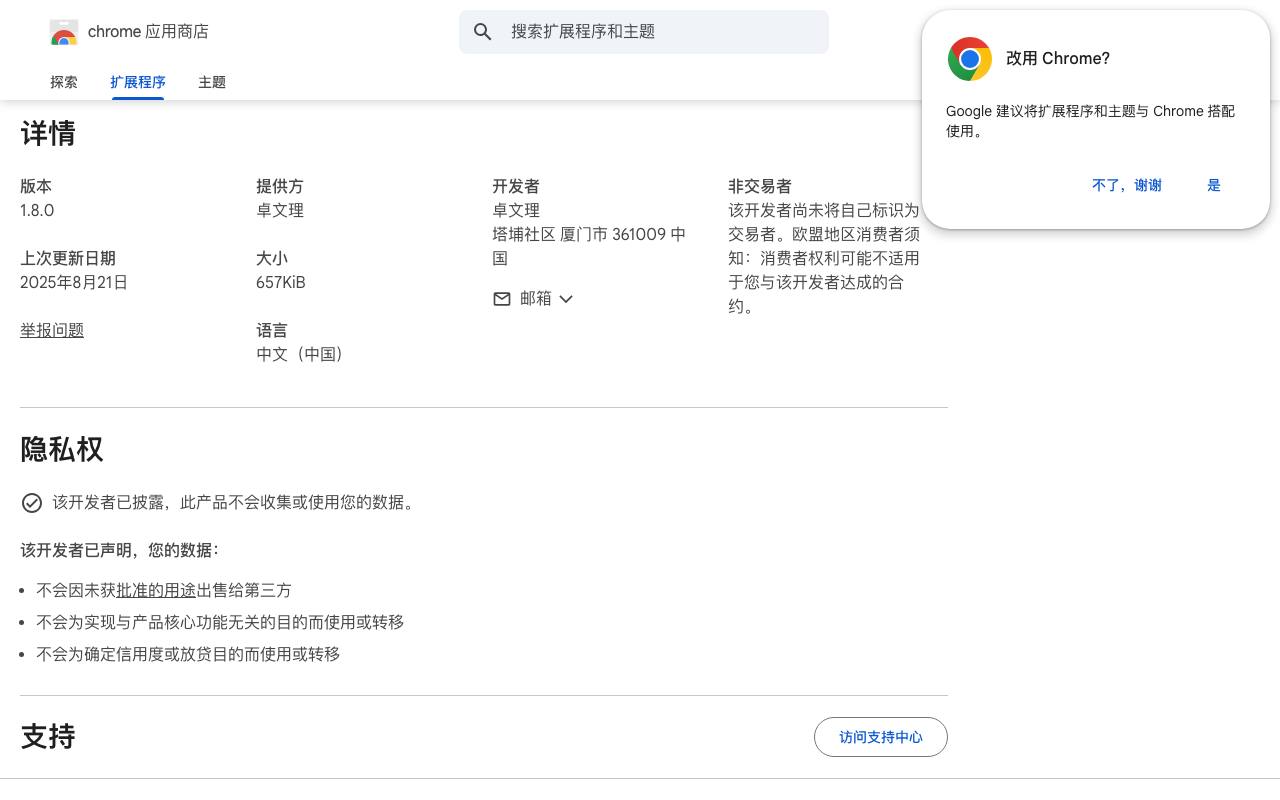Click the Google 建议将扩展程序 popup message

pyautogui.click(x=1091, y=121)
